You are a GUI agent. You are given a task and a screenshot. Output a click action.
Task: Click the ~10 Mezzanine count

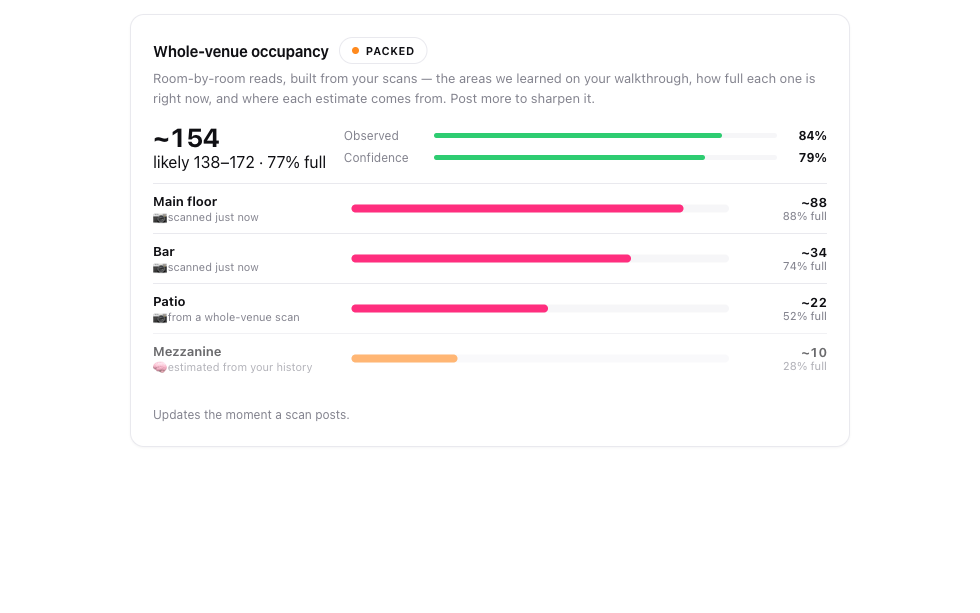pos(814,352)
